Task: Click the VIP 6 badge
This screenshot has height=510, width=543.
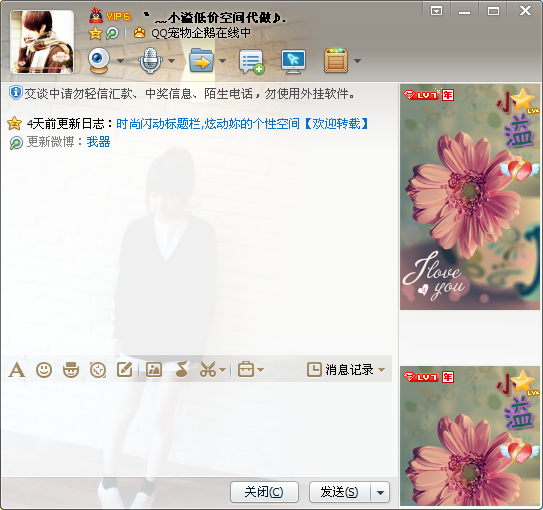Action: point(118,17)
